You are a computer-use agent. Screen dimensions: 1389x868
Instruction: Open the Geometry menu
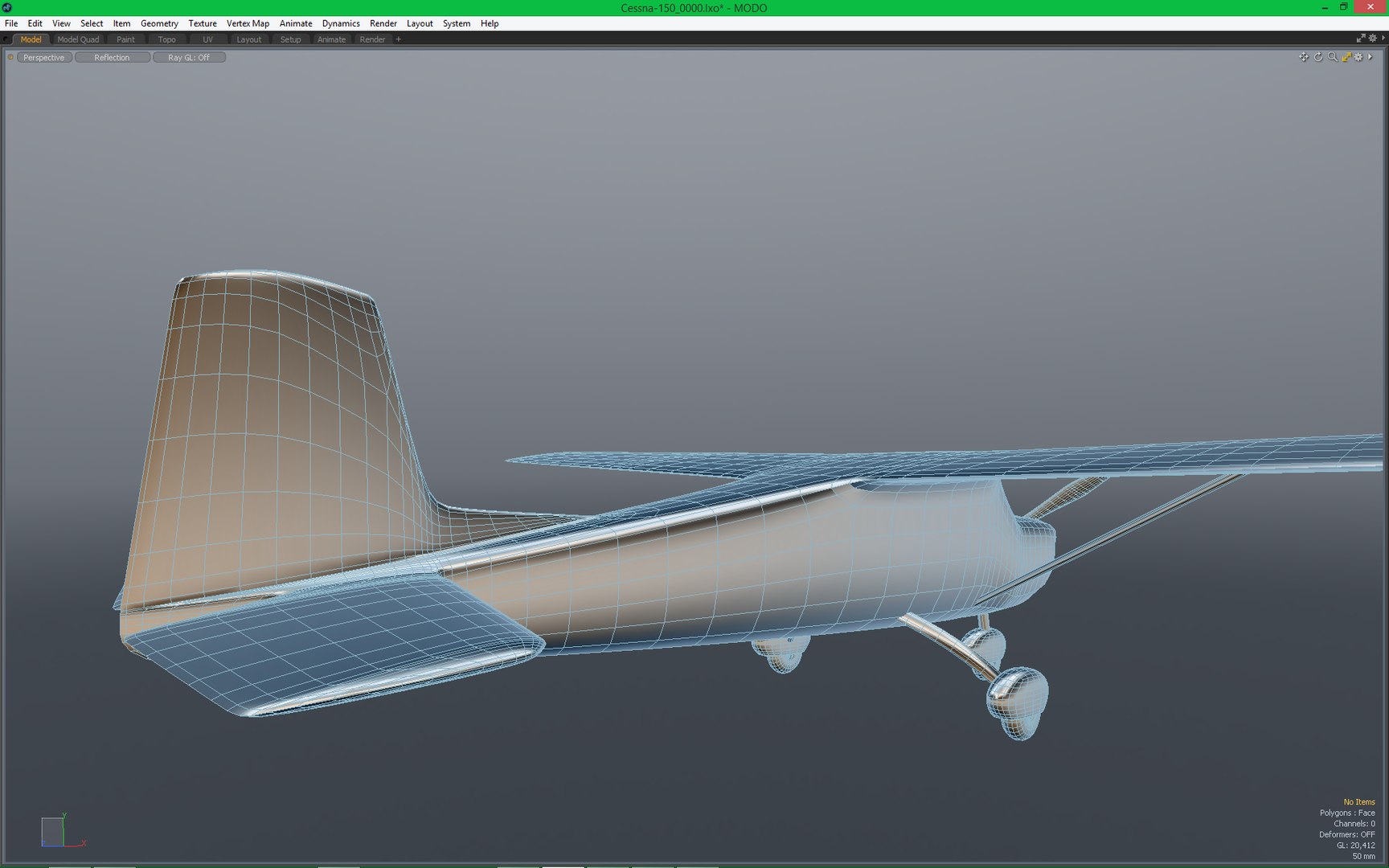tap(159, 23)
